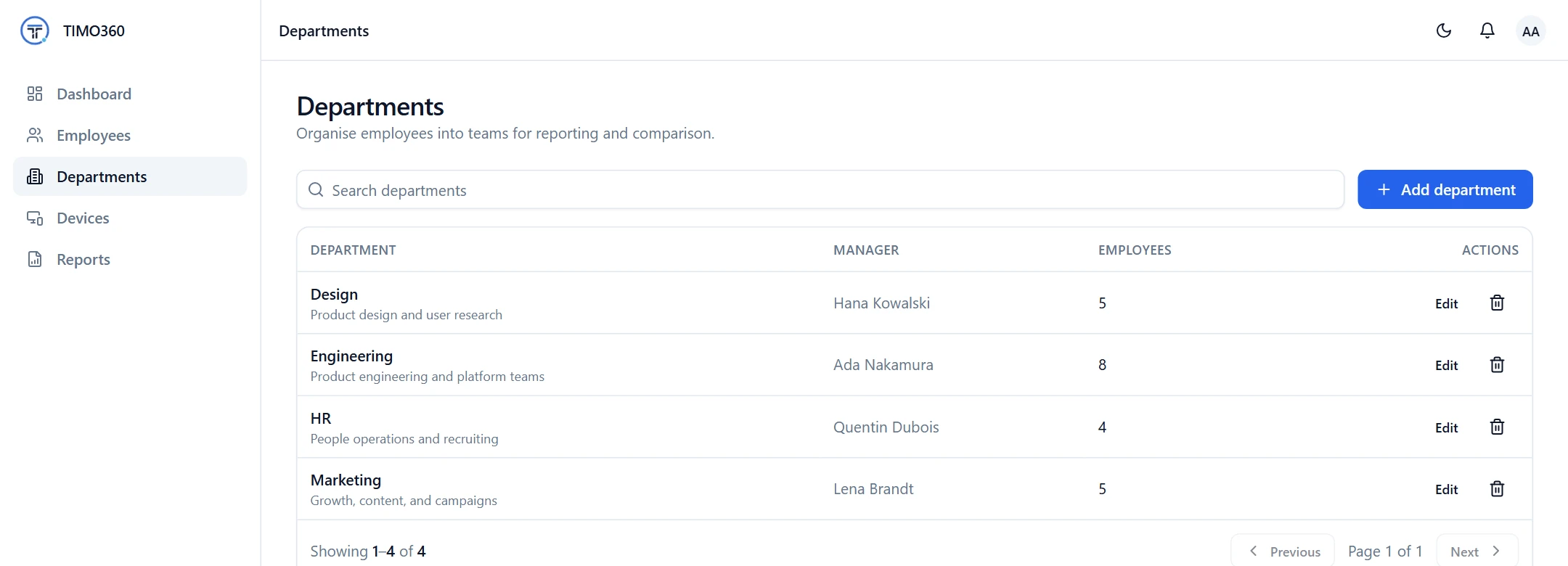The height and width of the screenshot is (566, 1568).
Task: Click the 'Page 1 of 1' indicator
Action: pos(1385,551)
